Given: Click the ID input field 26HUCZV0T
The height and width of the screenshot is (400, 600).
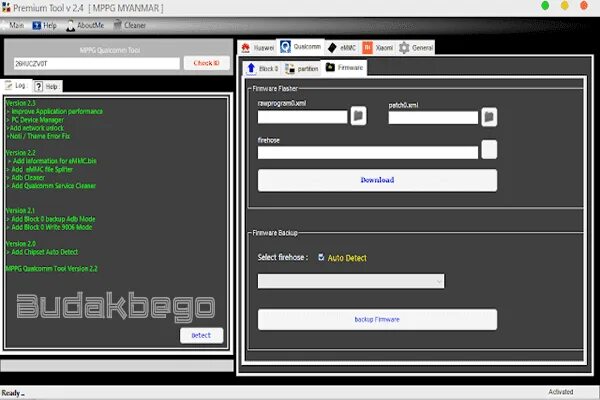Looking at the screenshot, I should click(96, 64).
